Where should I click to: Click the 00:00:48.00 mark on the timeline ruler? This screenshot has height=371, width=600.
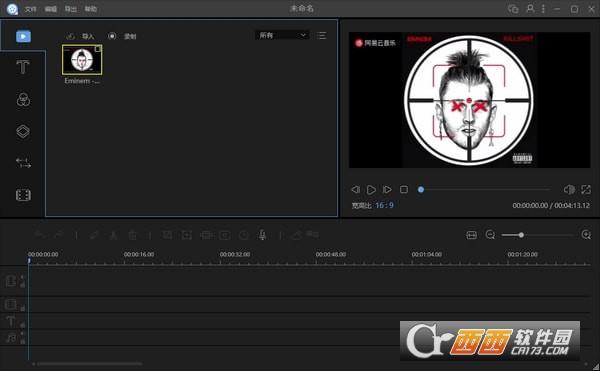pos(331,254)
